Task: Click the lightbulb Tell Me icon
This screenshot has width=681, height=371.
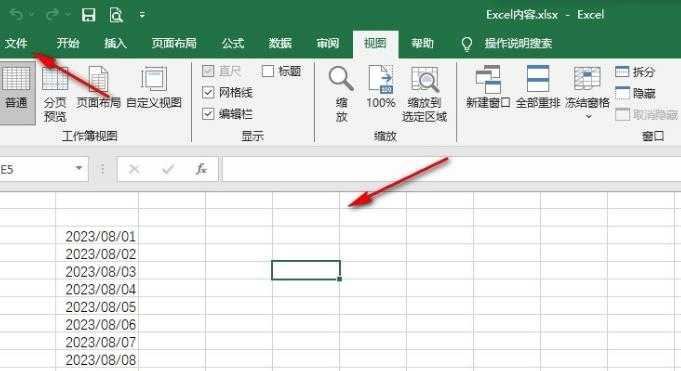Action: pos(467,44)
